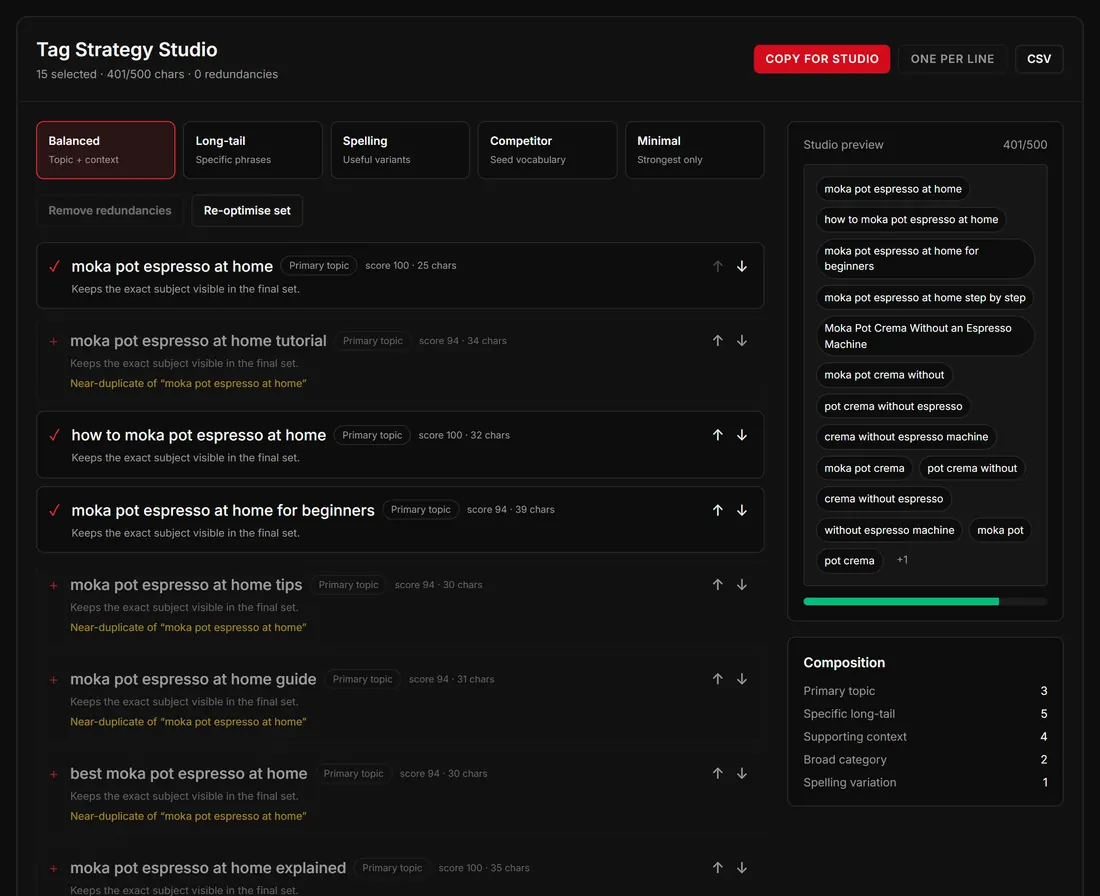Move 'moka pot espresso at home tutorial' down
The width and height of the screenshot is (1100, 896).
(x=742, y=341)
